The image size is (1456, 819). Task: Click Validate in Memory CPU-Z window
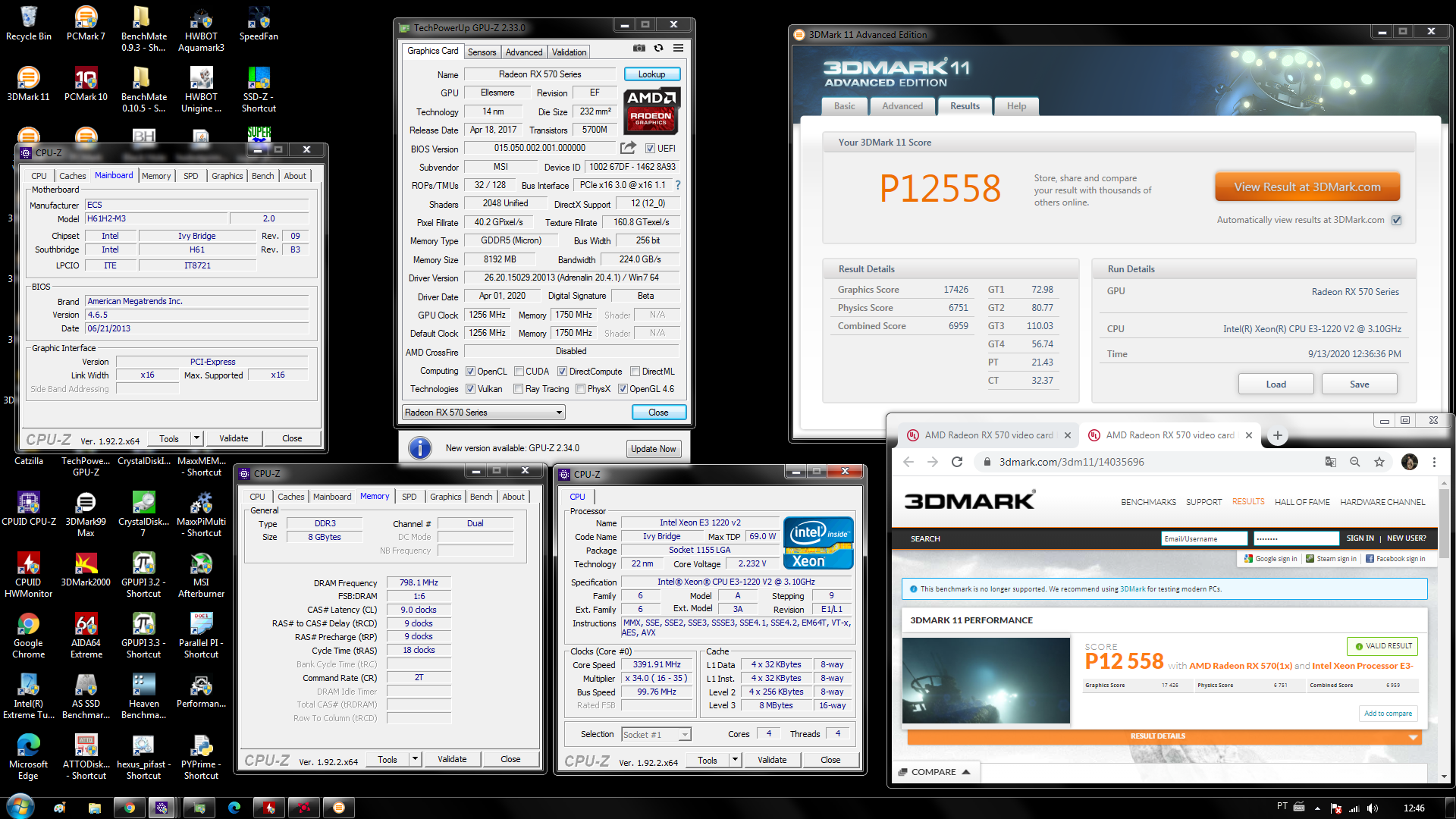pos(452,759)
